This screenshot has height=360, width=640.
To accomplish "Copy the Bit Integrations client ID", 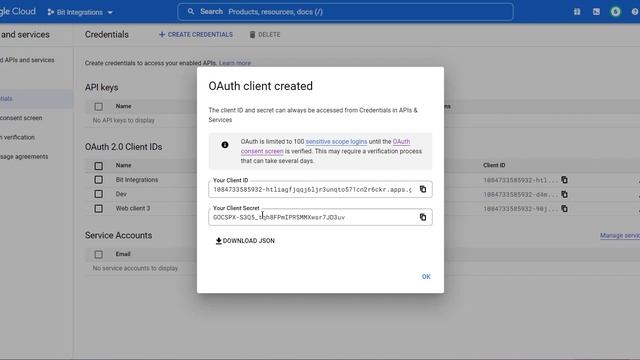I will pos(564,180).
